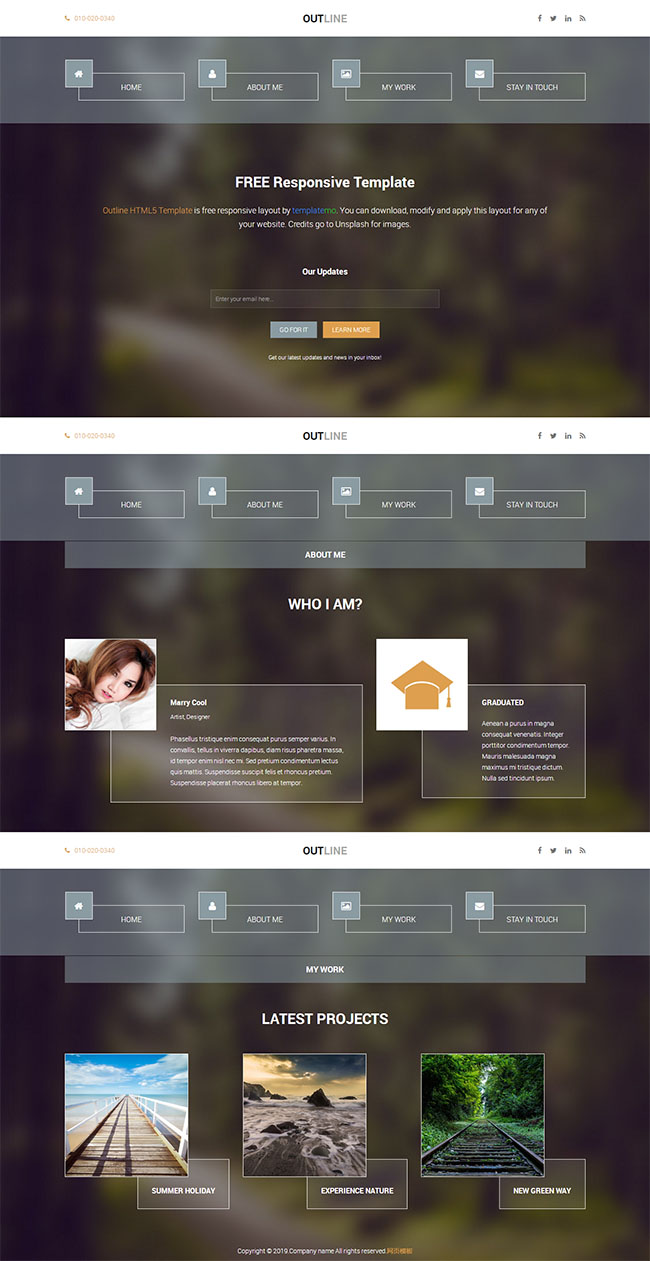Viewport: 650px width, 1261px height.
Task: Click the RSS feed icon in the topmost header
Action: click(x=582, y=18)
